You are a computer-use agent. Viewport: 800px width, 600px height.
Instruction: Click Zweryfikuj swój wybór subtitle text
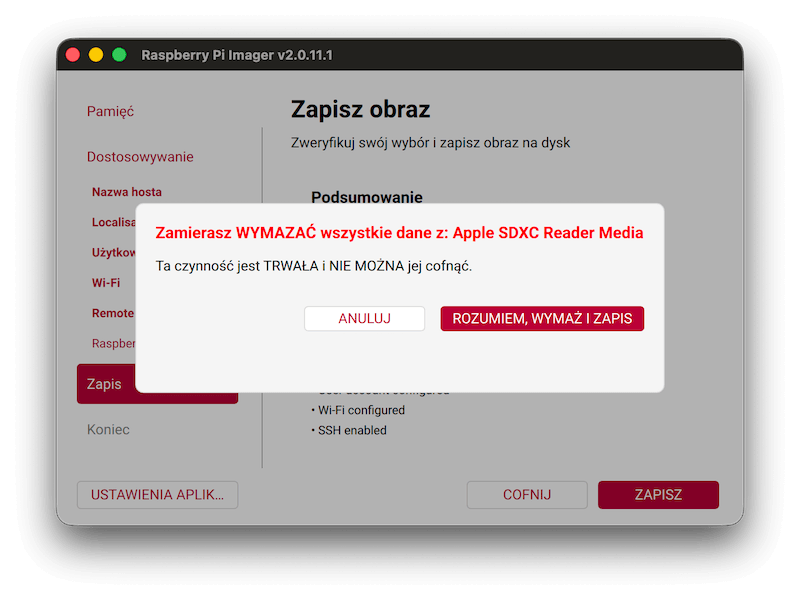click(x=430, y=143)
